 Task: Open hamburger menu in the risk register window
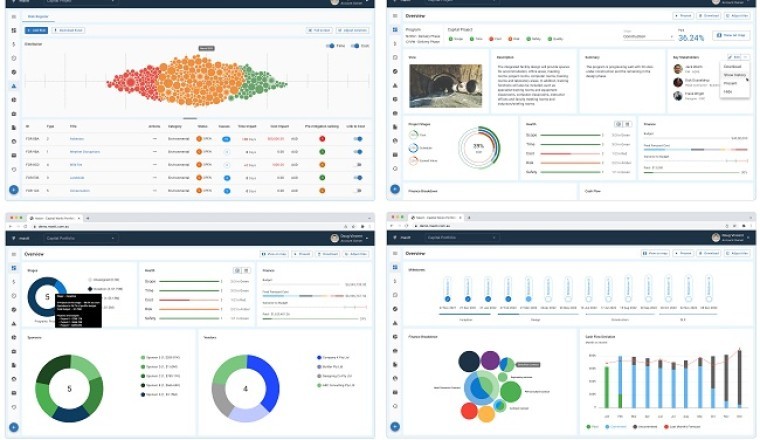14,17
